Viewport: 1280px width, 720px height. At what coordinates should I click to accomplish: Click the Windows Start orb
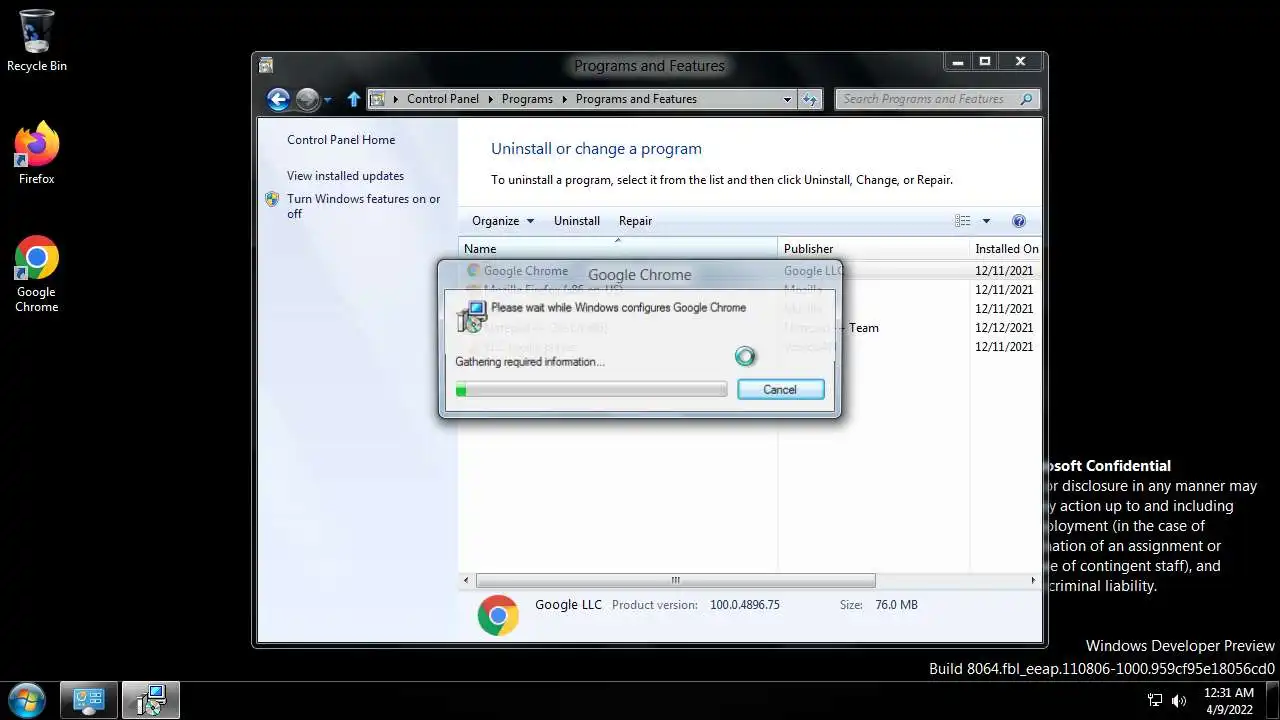26,700
